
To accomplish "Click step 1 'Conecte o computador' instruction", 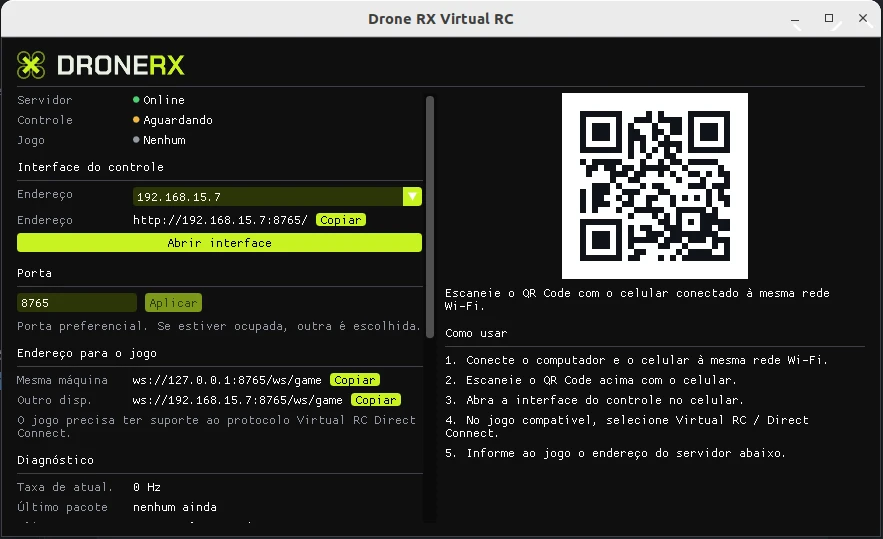I will tap(636, 360).
